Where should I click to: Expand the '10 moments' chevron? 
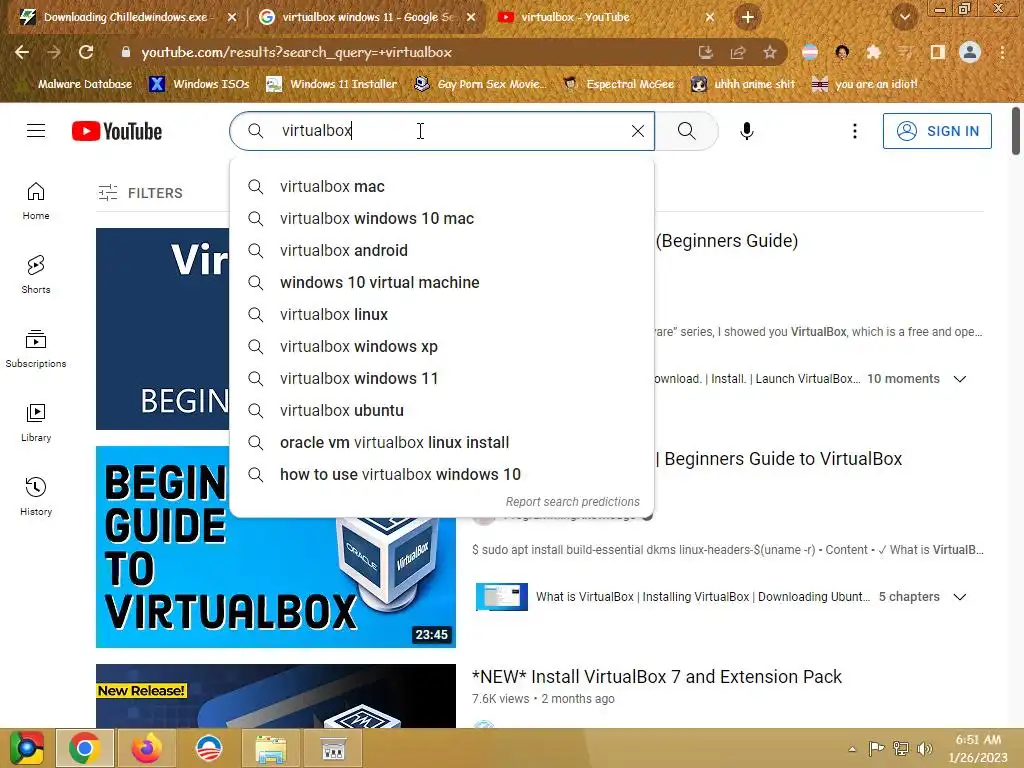point(959,379)
